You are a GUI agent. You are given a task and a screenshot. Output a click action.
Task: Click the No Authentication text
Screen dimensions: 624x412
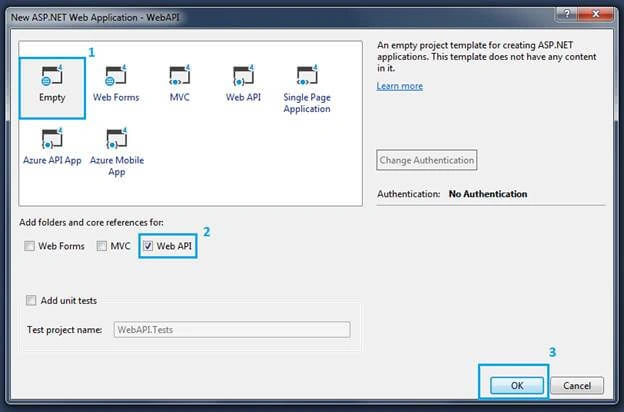point(488,194)
